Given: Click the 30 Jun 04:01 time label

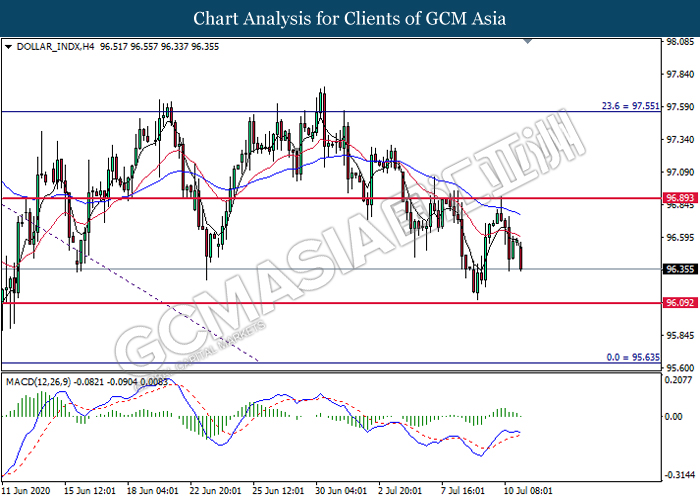Looking at the screenshot, I should click(x=341, y=491).
